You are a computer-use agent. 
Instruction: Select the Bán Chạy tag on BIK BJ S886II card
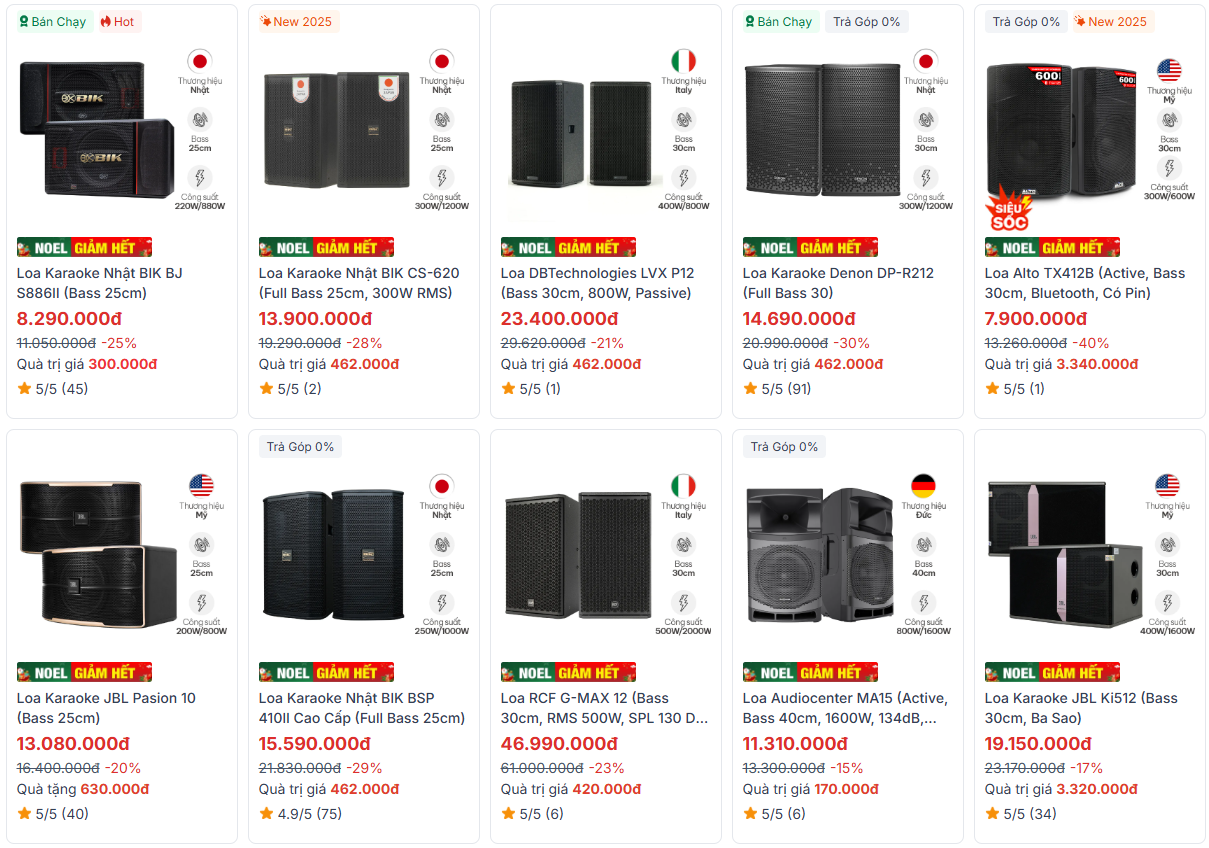point(53,22)
